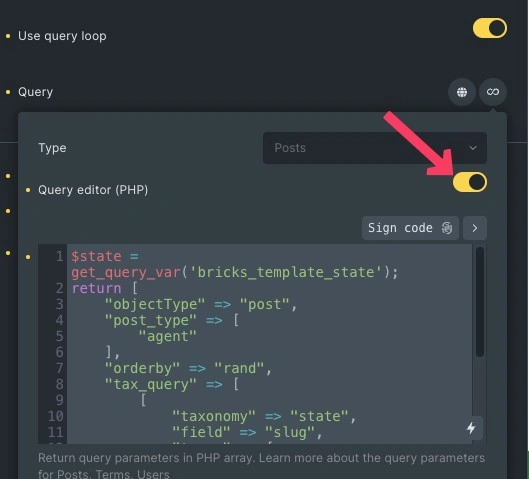Open the Terms link in help text
Screen dimensions: 529x479
112,474
